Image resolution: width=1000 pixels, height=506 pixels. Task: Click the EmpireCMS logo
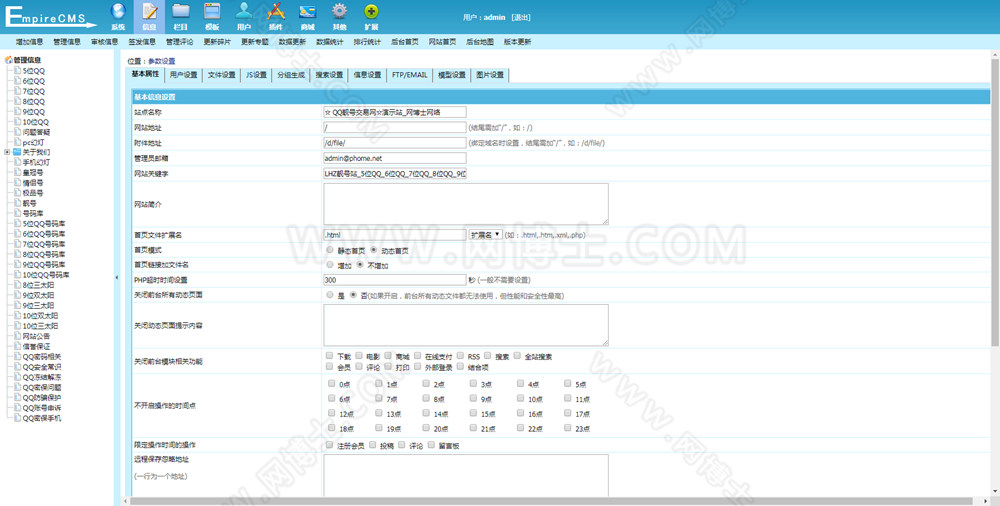tap(50, 16)
